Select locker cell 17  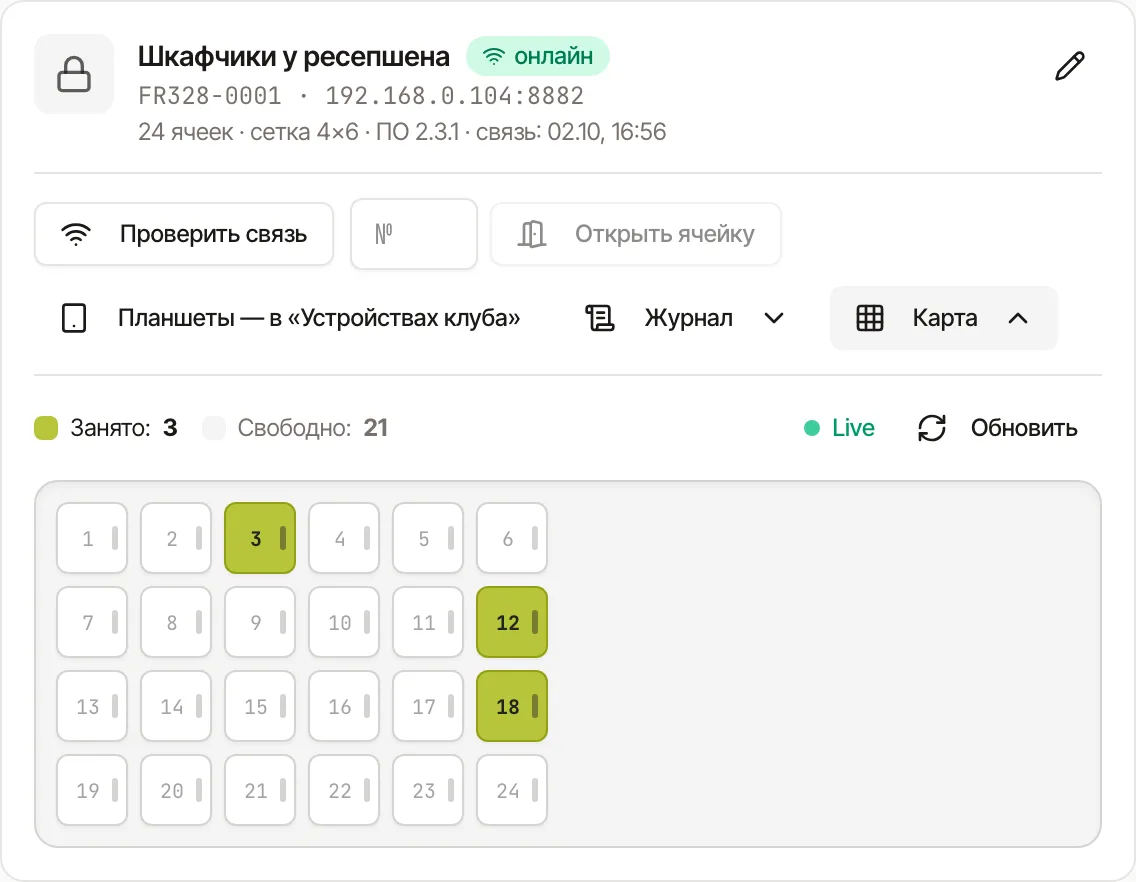(428, 707)
